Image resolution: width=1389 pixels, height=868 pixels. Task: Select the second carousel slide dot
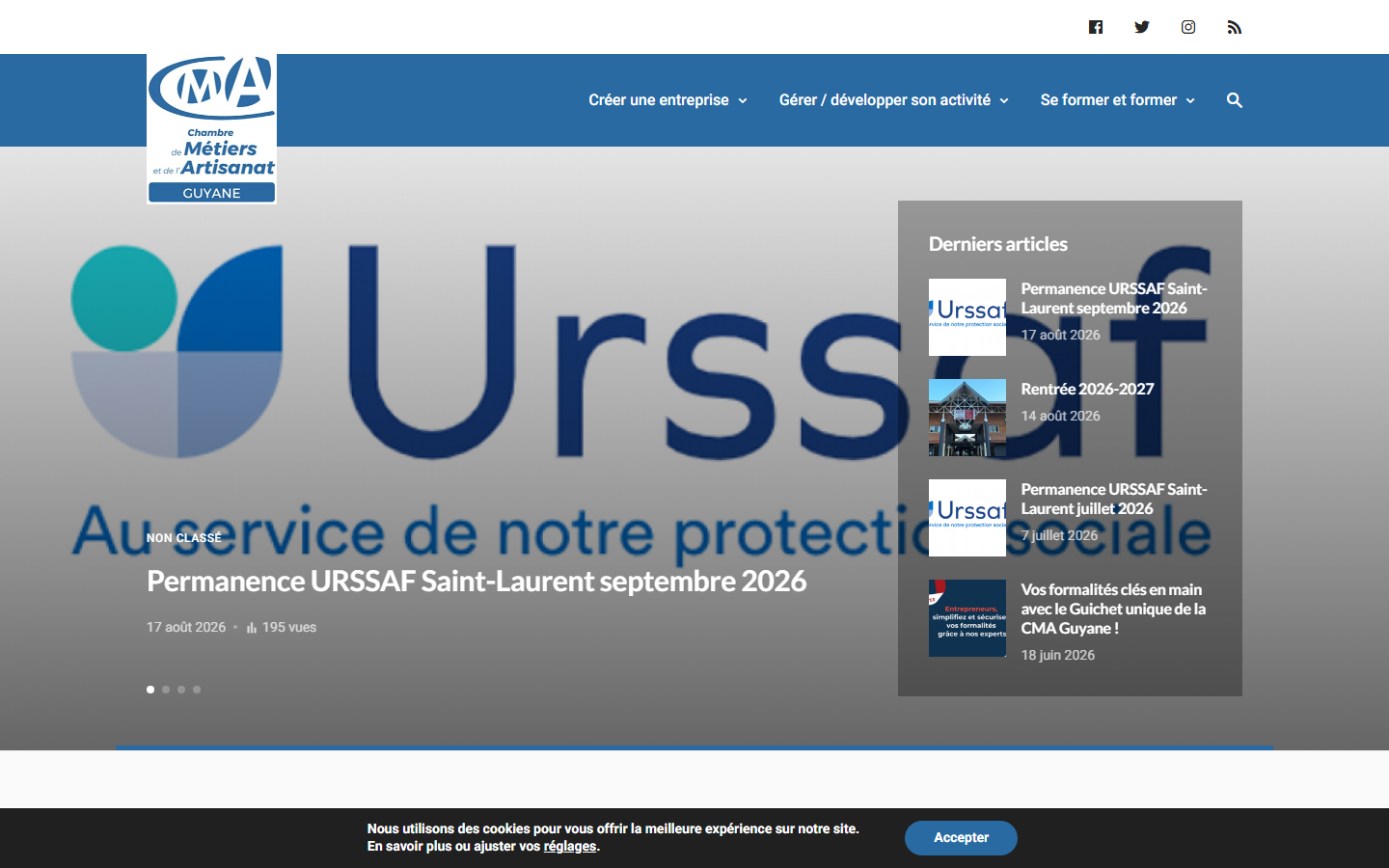[x=166, y=690]
